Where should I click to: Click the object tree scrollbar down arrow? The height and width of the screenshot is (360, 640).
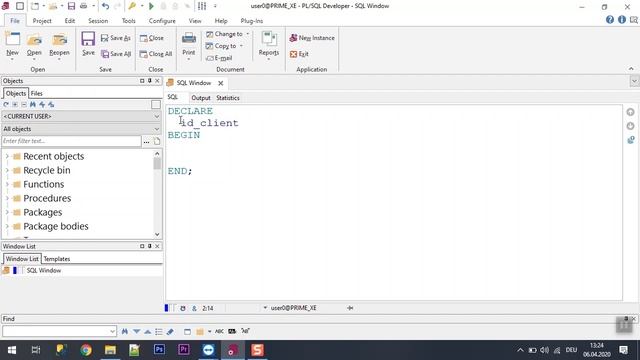pyautogui.click(x=157, y=234)
